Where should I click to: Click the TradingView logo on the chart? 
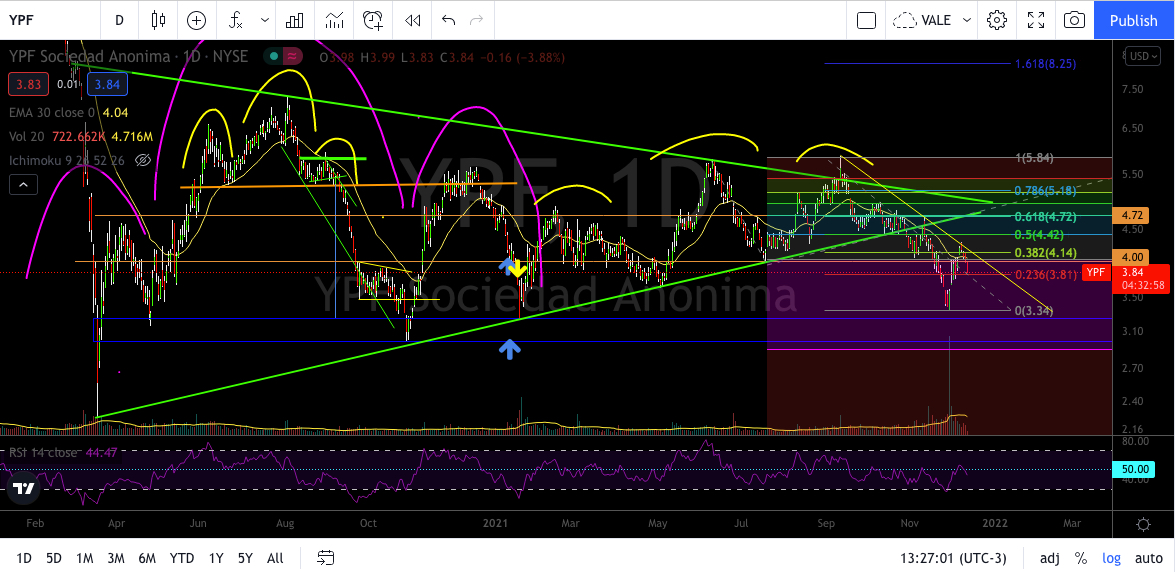22,488
